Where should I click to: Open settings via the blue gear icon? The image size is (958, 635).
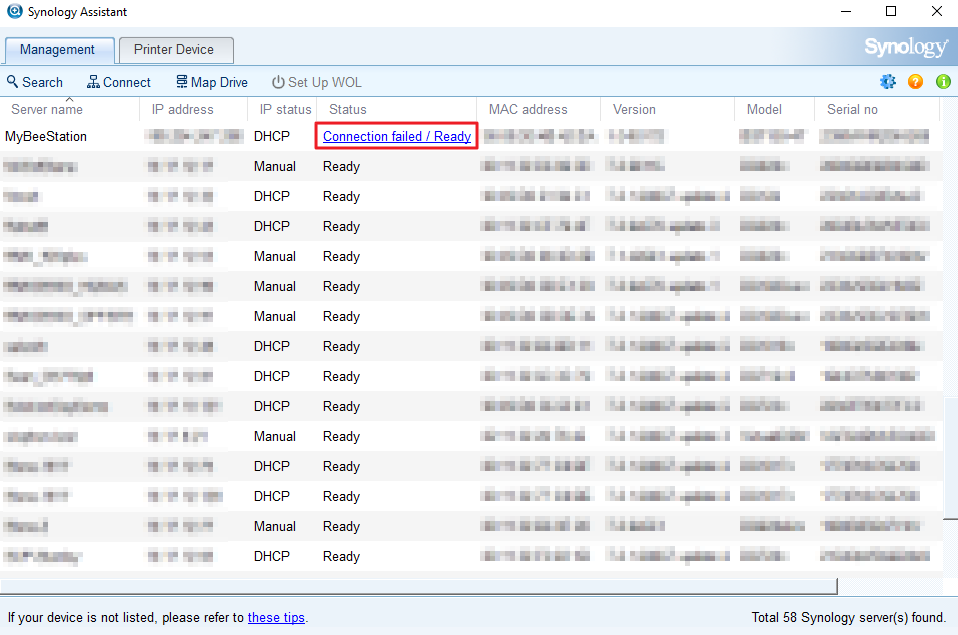888,81
